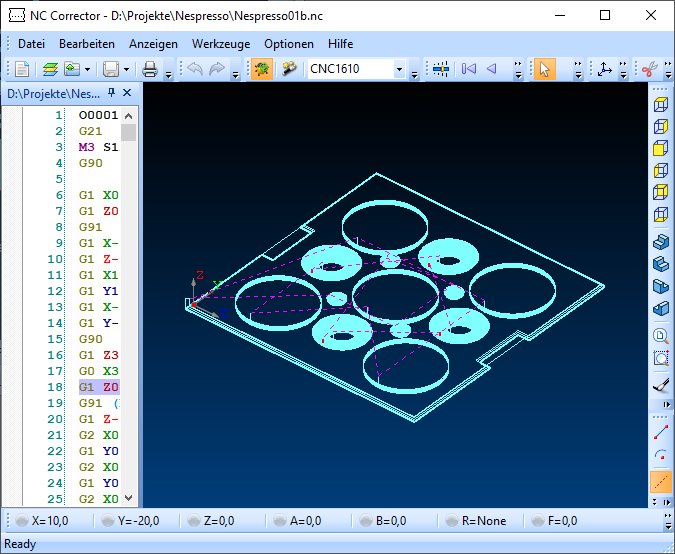This screenshot has height=554, width=675.
Task: Open the Werkzeuge menu
Action: pos(220,44)
